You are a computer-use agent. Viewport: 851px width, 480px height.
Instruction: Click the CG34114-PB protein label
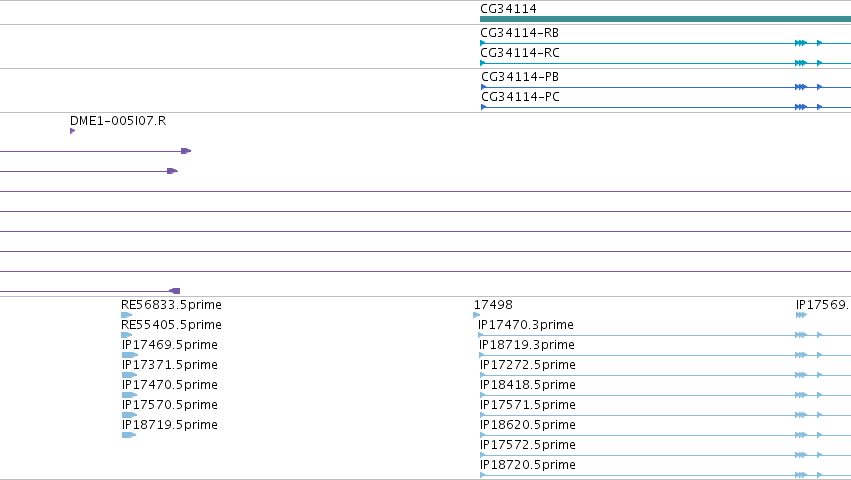pos(519,77)
